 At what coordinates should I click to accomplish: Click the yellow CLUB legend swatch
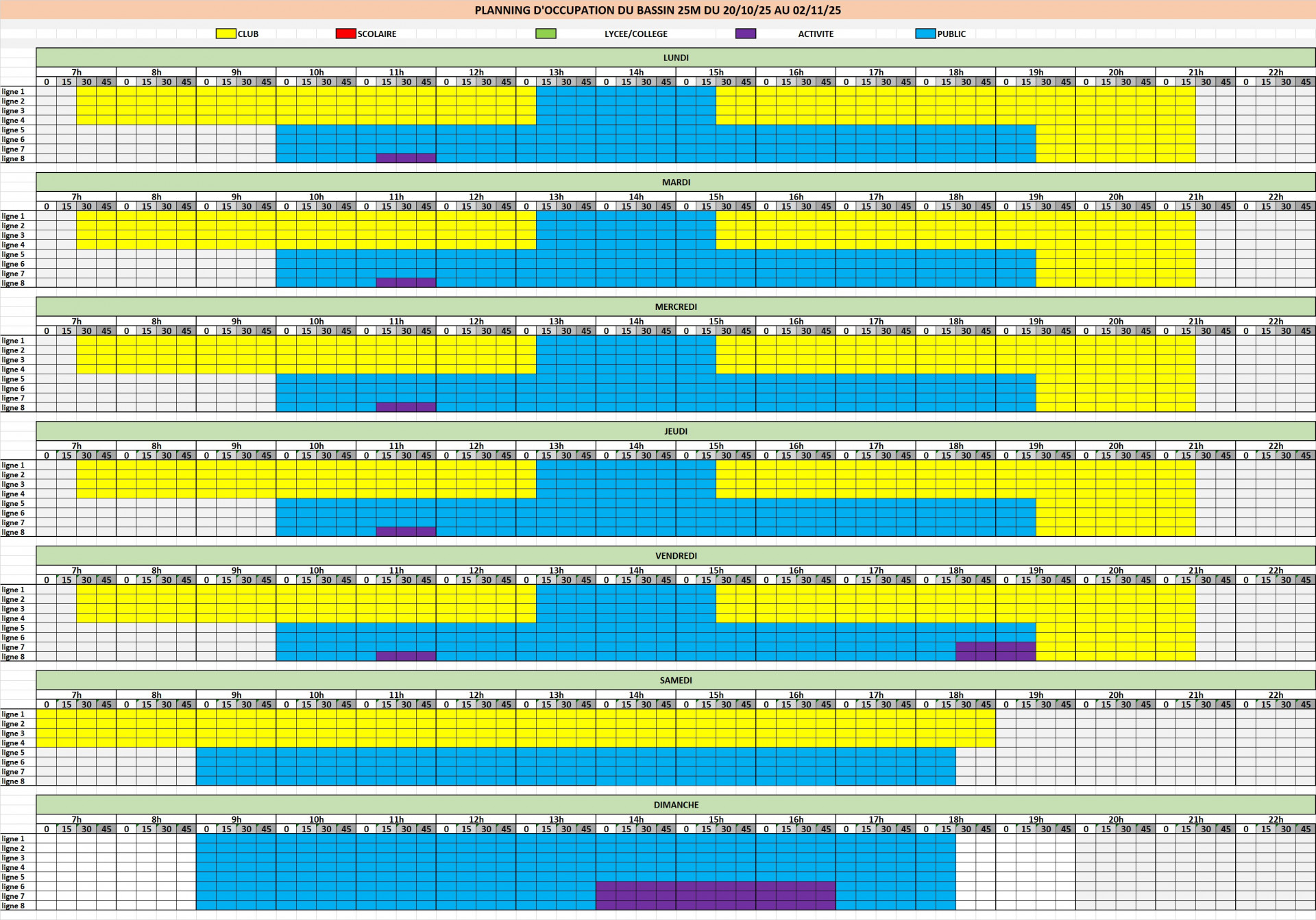(226, 34)
